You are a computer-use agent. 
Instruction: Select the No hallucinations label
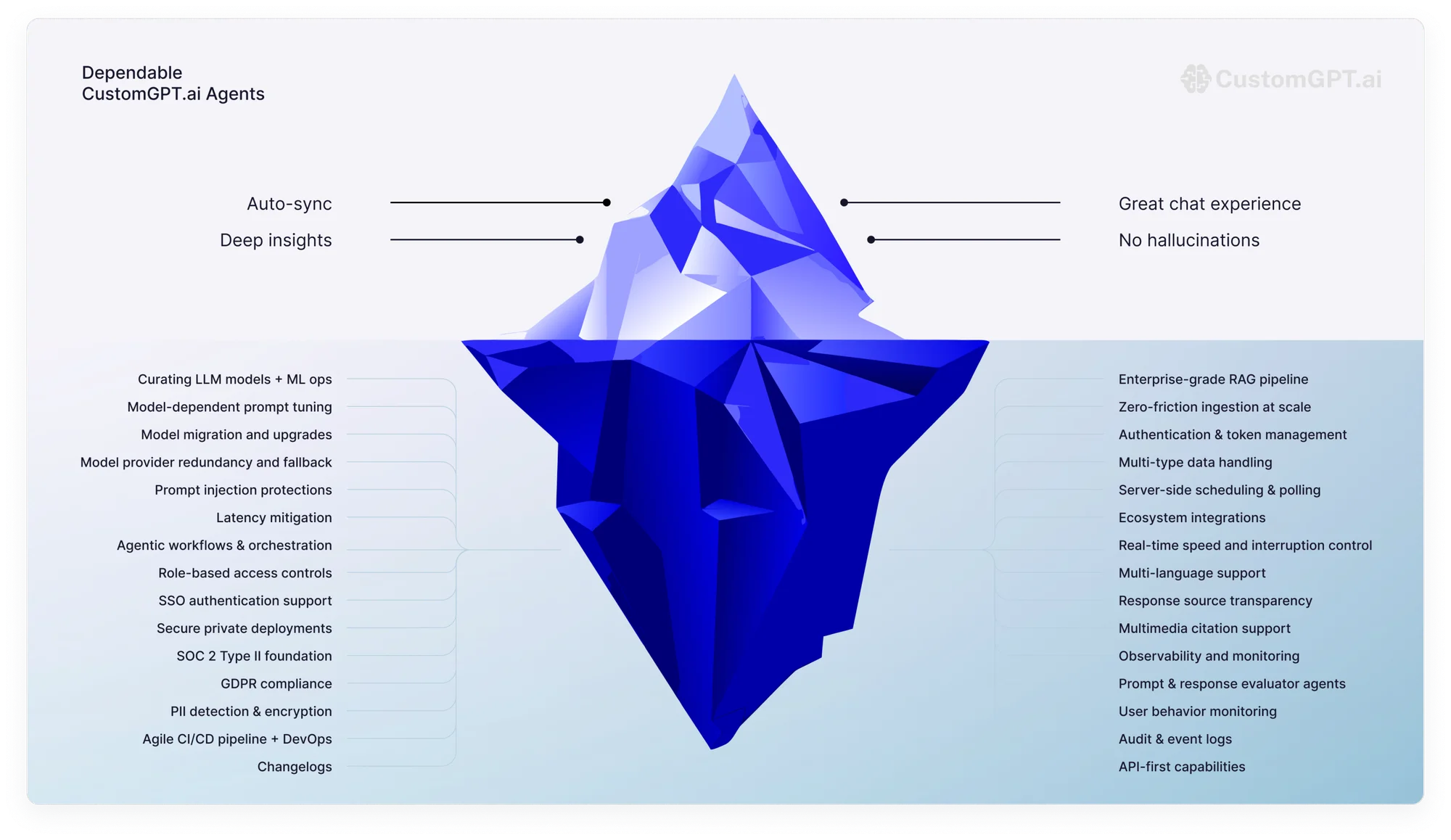click(x=1189, y=240)
